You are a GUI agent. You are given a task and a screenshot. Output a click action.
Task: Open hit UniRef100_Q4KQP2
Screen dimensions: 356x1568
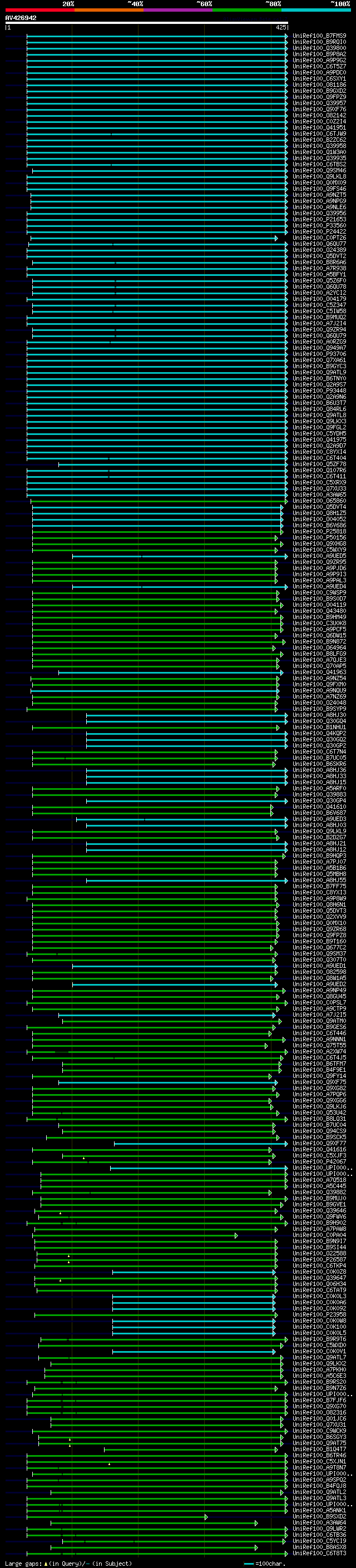click(319, 733)
